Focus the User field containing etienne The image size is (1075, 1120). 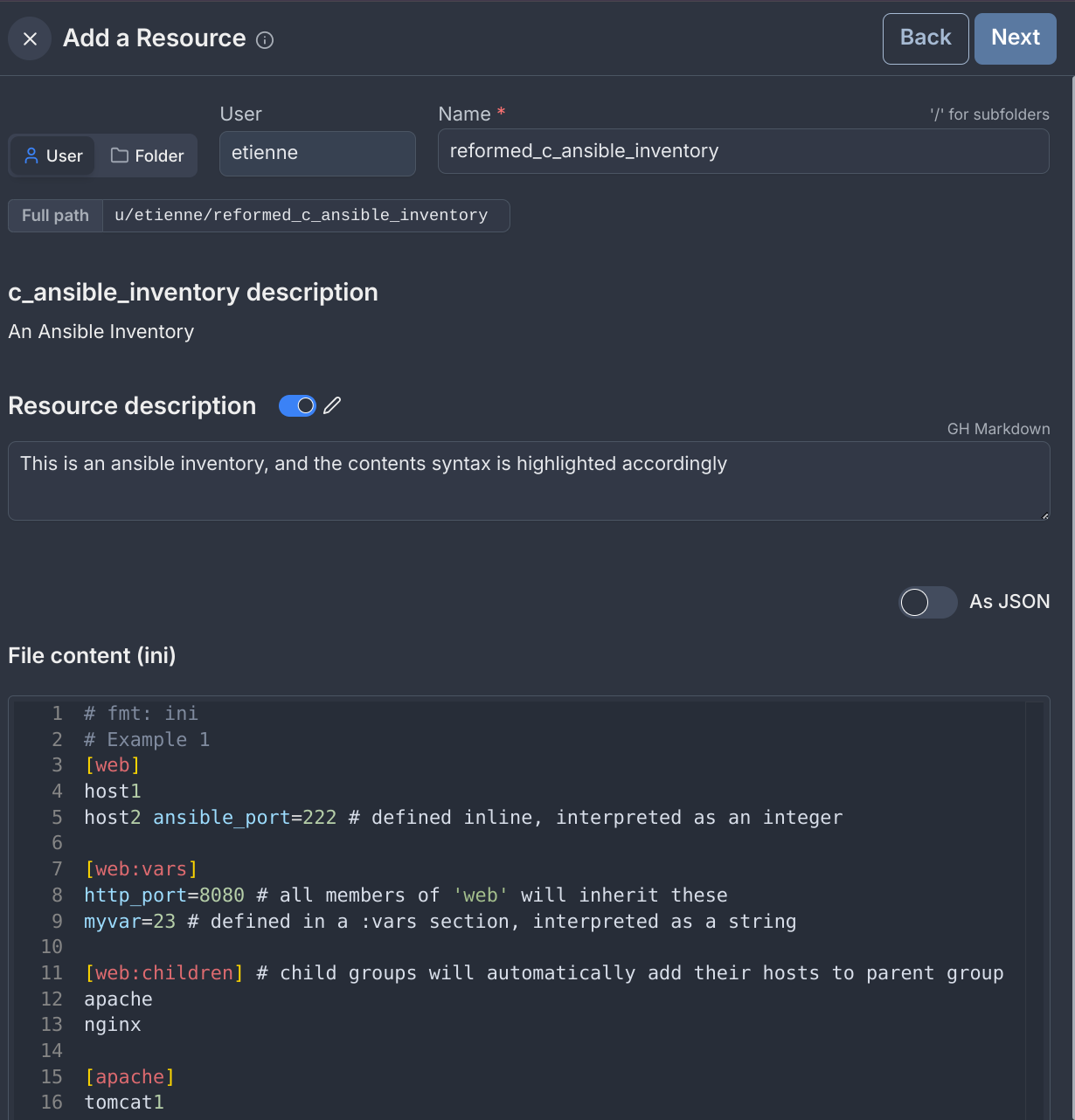point(317,154)
